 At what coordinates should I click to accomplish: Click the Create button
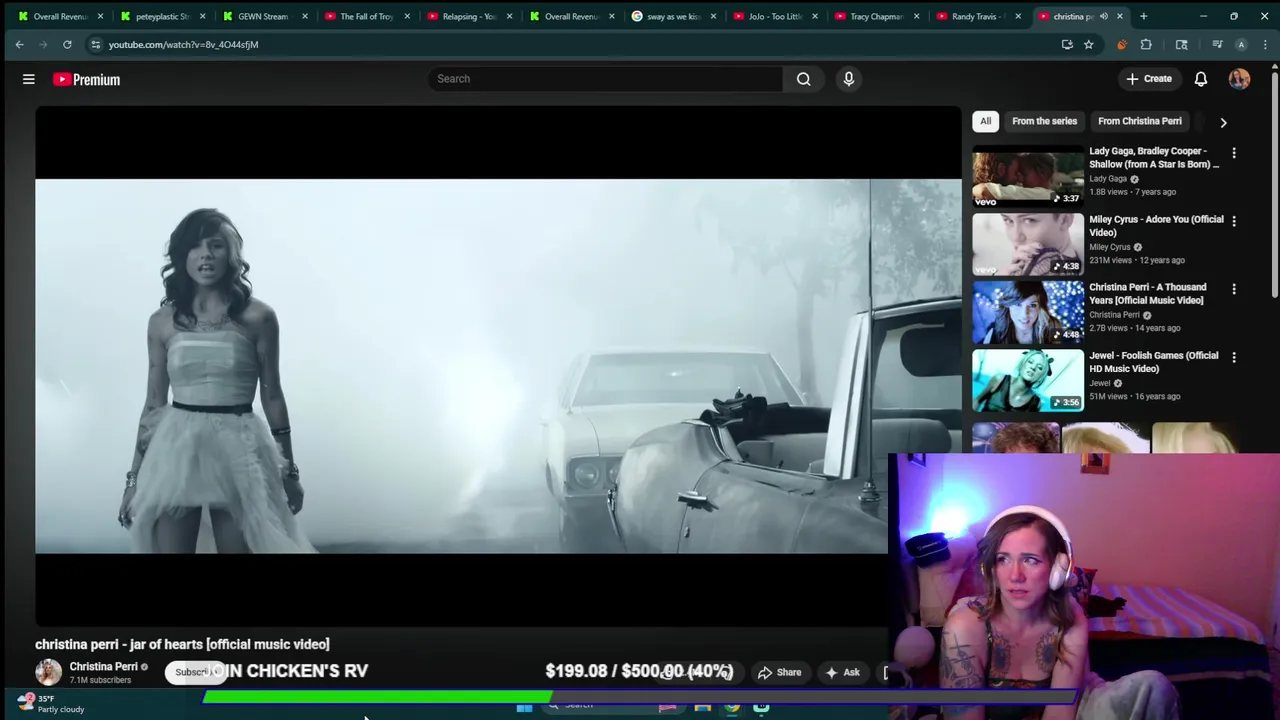point(1149,79)
